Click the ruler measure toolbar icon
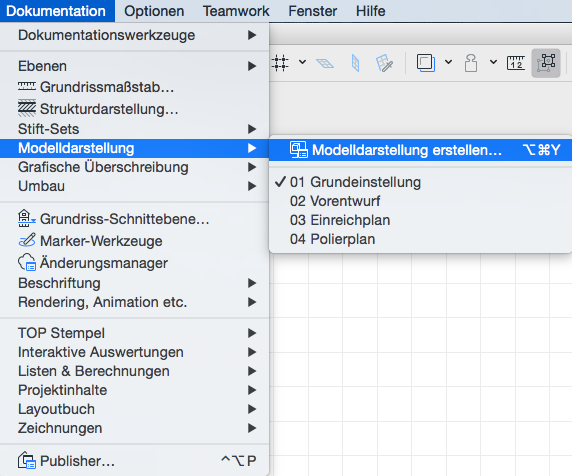The image size is (572, 476). click(516, 63)
